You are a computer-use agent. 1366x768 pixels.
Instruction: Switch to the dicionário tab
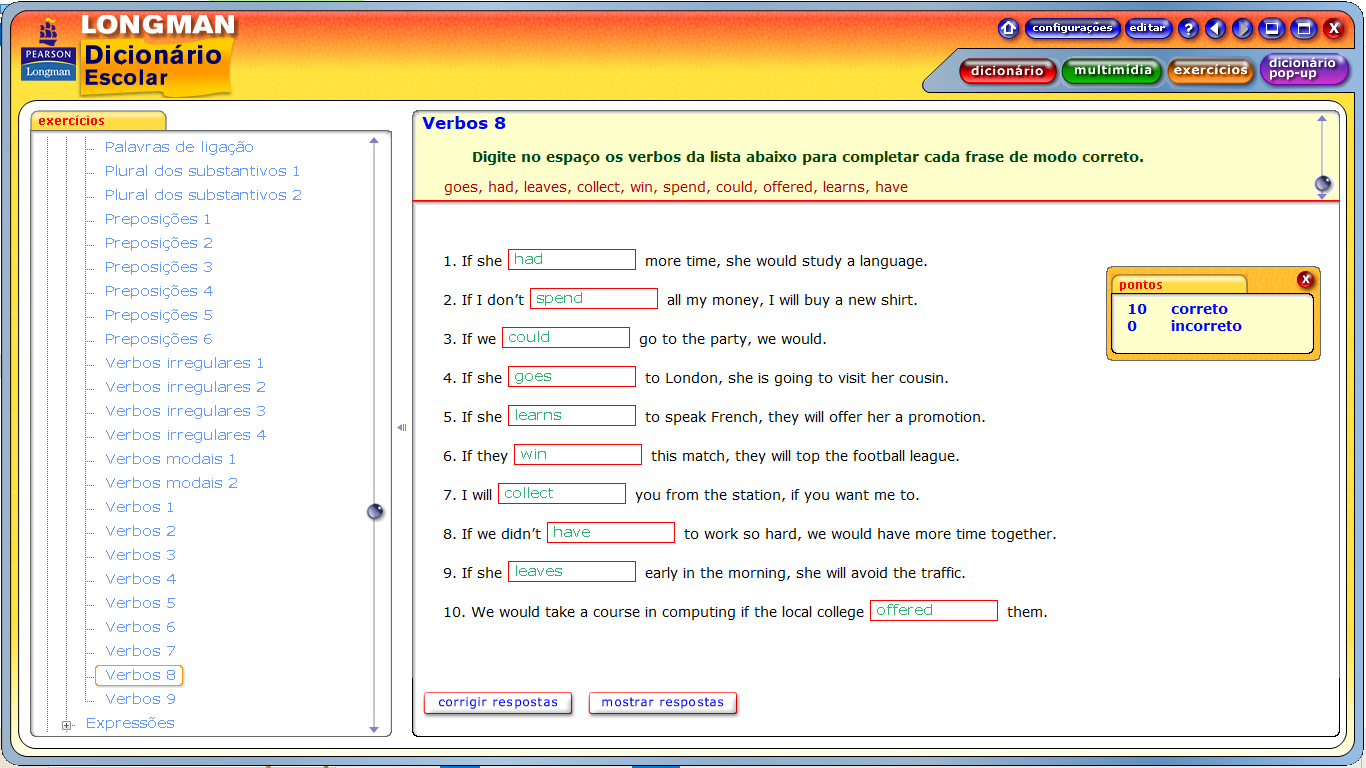coord(1007,71)
